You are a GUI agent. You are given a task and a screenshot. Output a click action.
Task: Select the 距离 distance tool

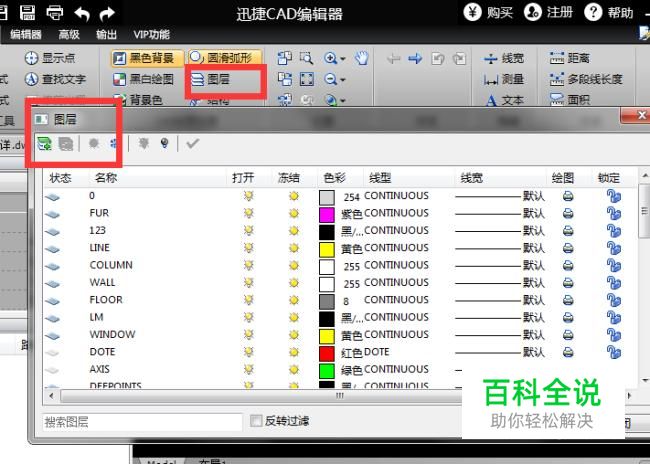(x=570, y=58)
